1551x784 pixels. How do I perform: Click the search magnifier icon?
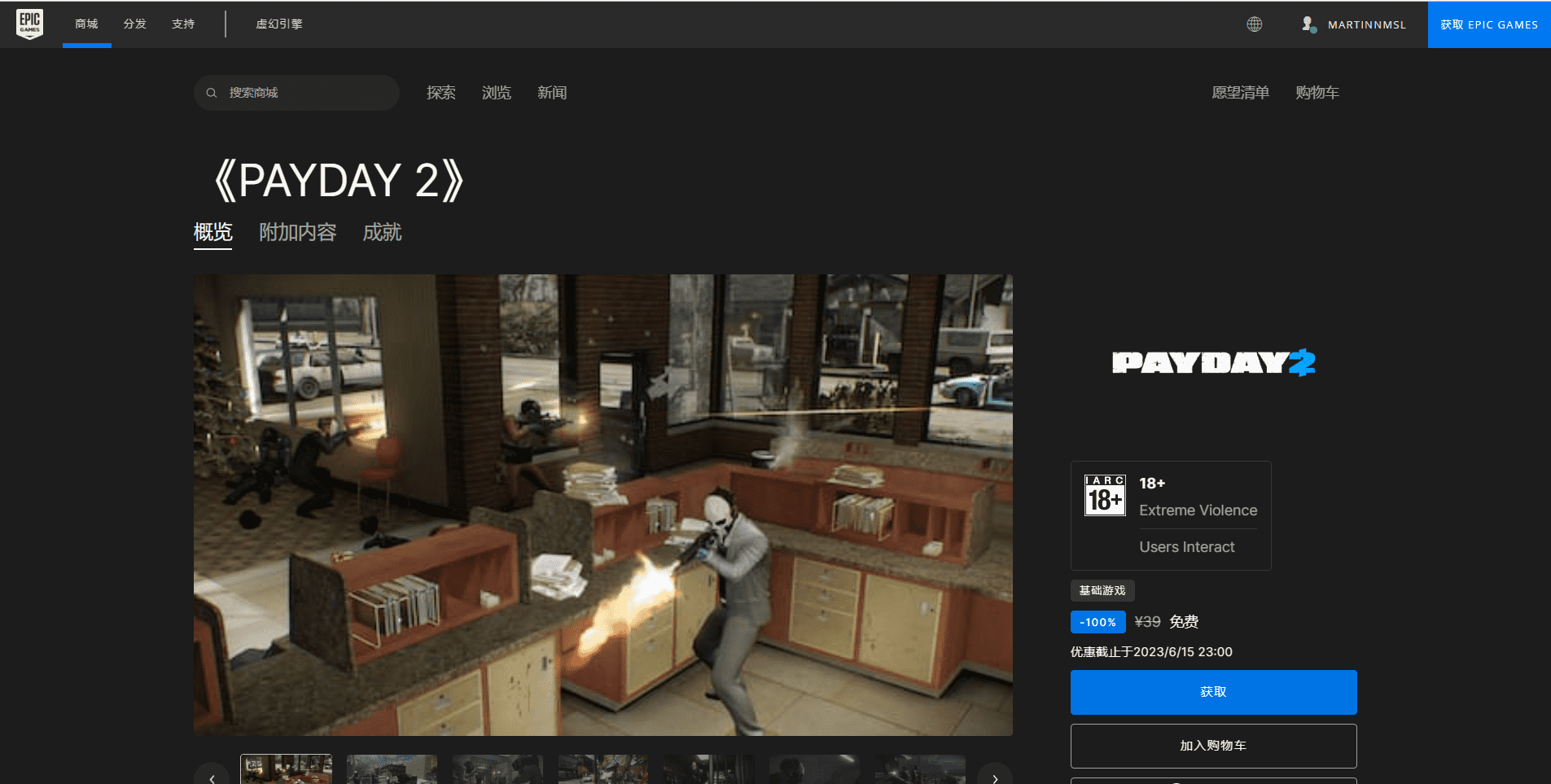(212, 93)
